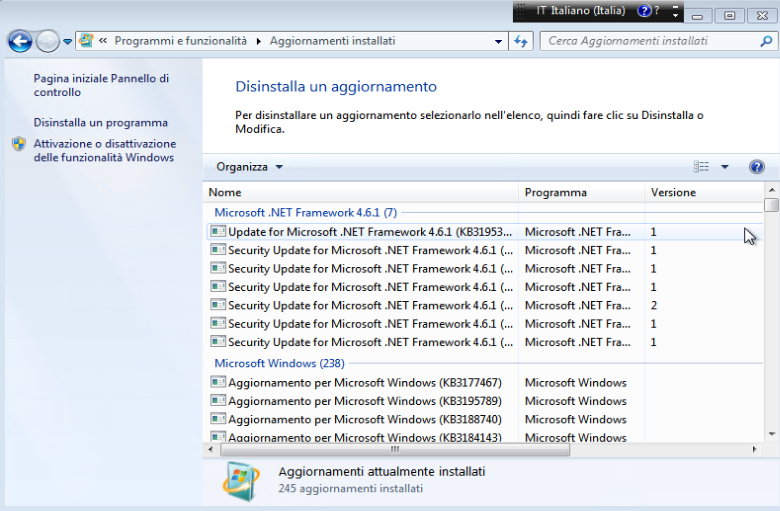Viewport: 780px width, 511px height.
Task: Open the address bar history dropdown arrow
Action: 498,41
